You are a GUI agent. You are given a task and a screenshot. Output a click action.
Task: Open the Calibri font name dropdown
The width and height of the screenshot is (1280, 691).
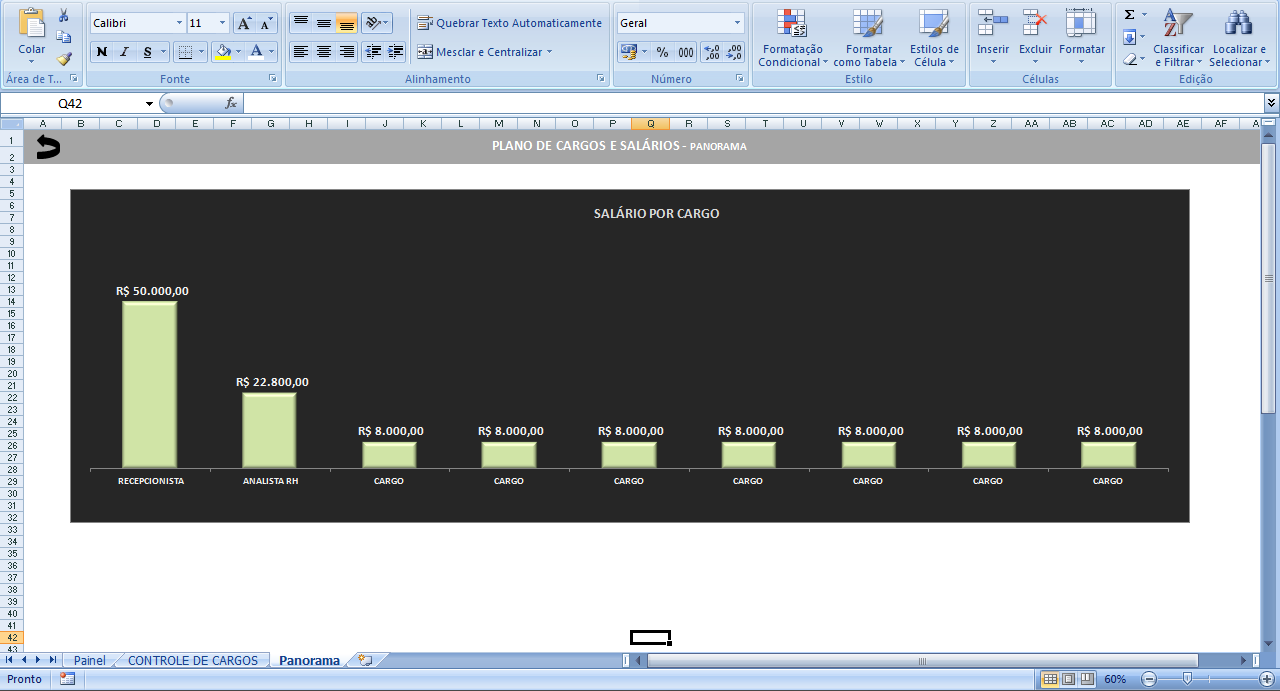(x=179, y=23)
